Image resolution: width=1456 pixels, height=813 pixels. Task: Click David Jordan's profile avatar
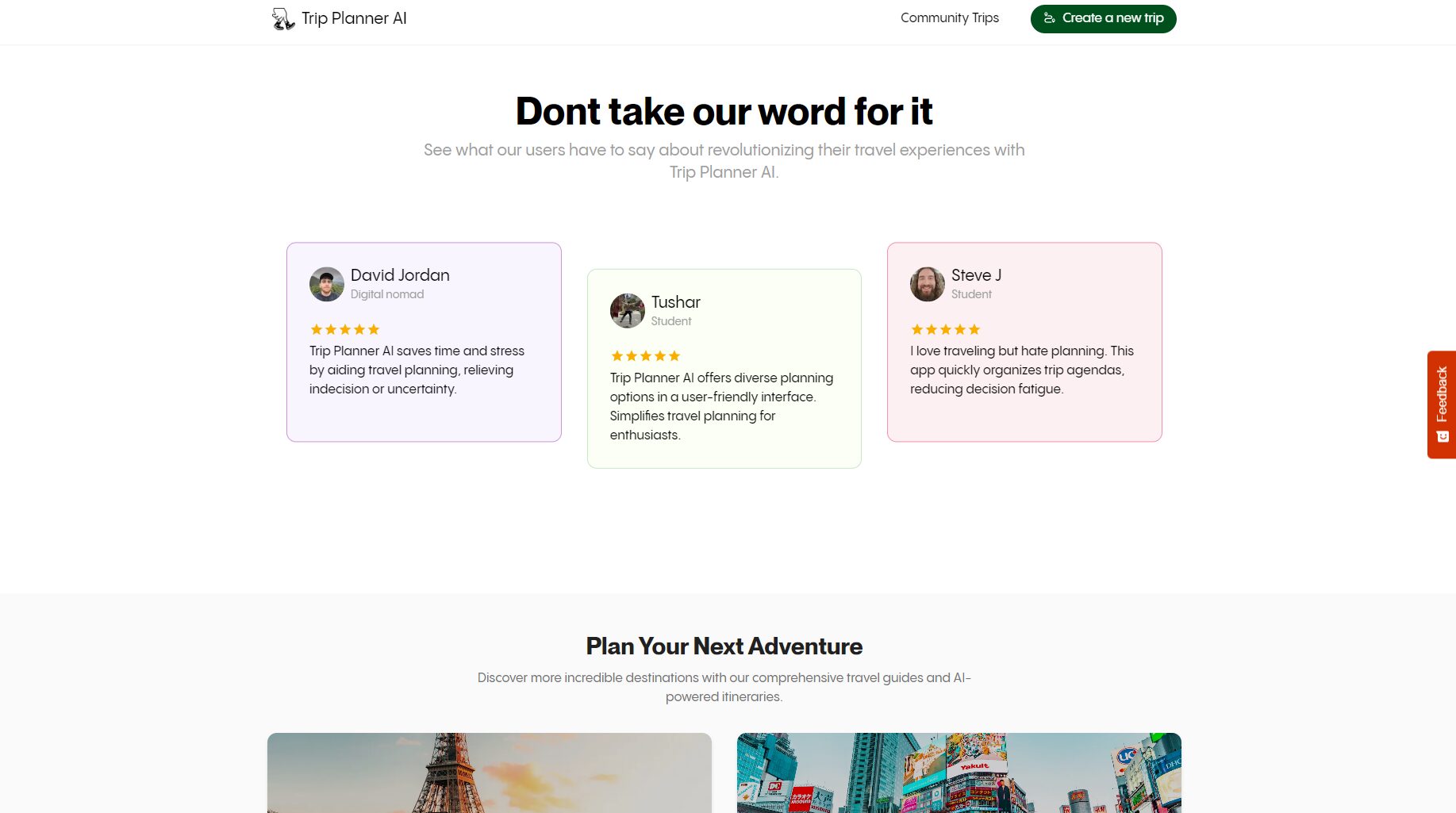click(325, 284)
